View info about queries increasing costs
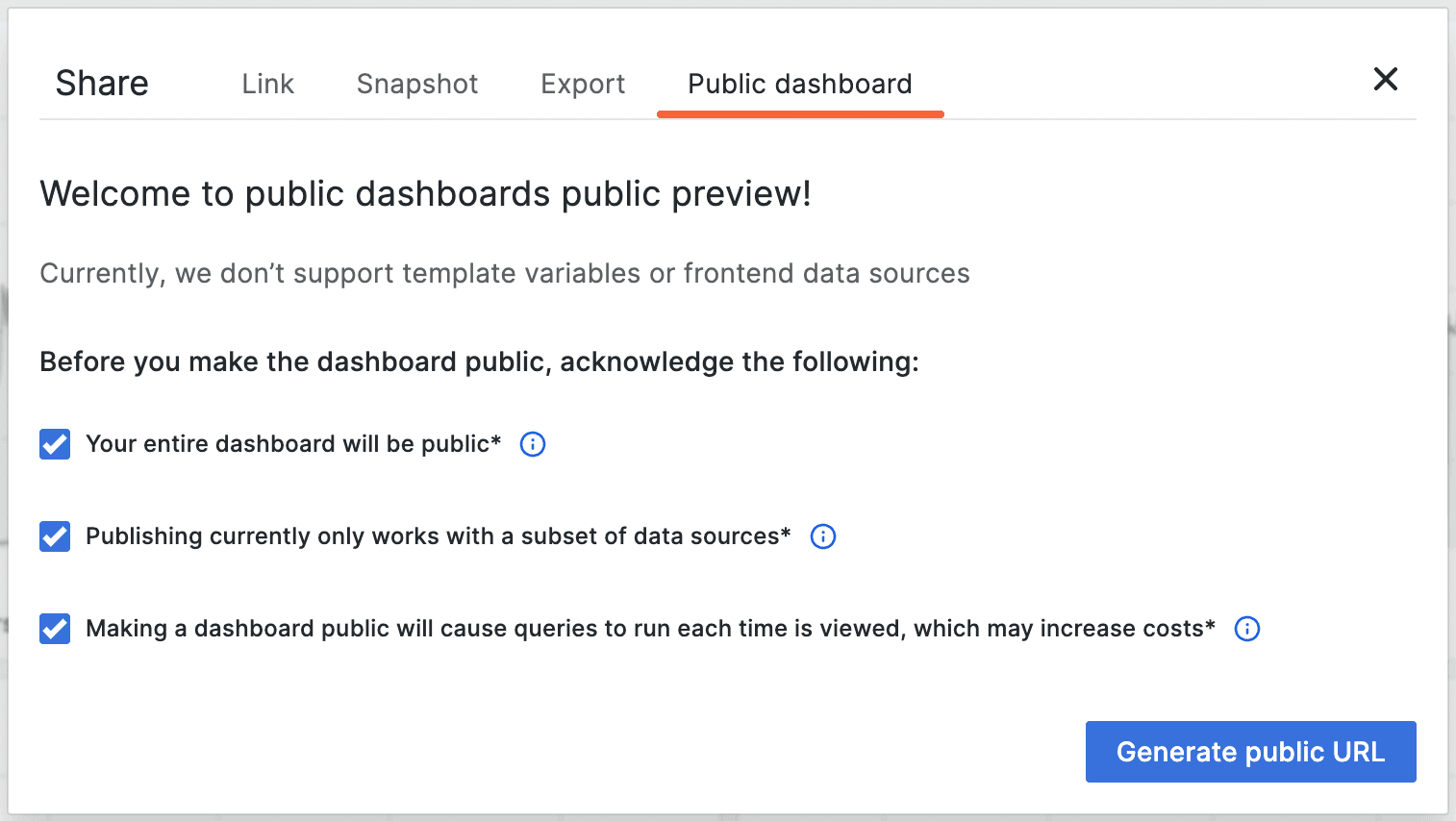Image resolution: width=1456 pixels, height=821 pixels. click(x=1246, y=629)
